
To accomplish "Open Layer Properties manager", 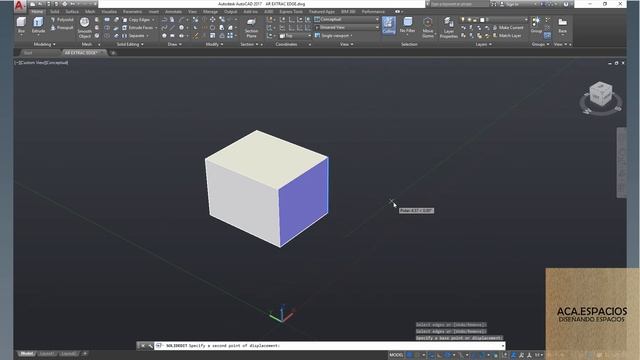I will pos(449,28).
